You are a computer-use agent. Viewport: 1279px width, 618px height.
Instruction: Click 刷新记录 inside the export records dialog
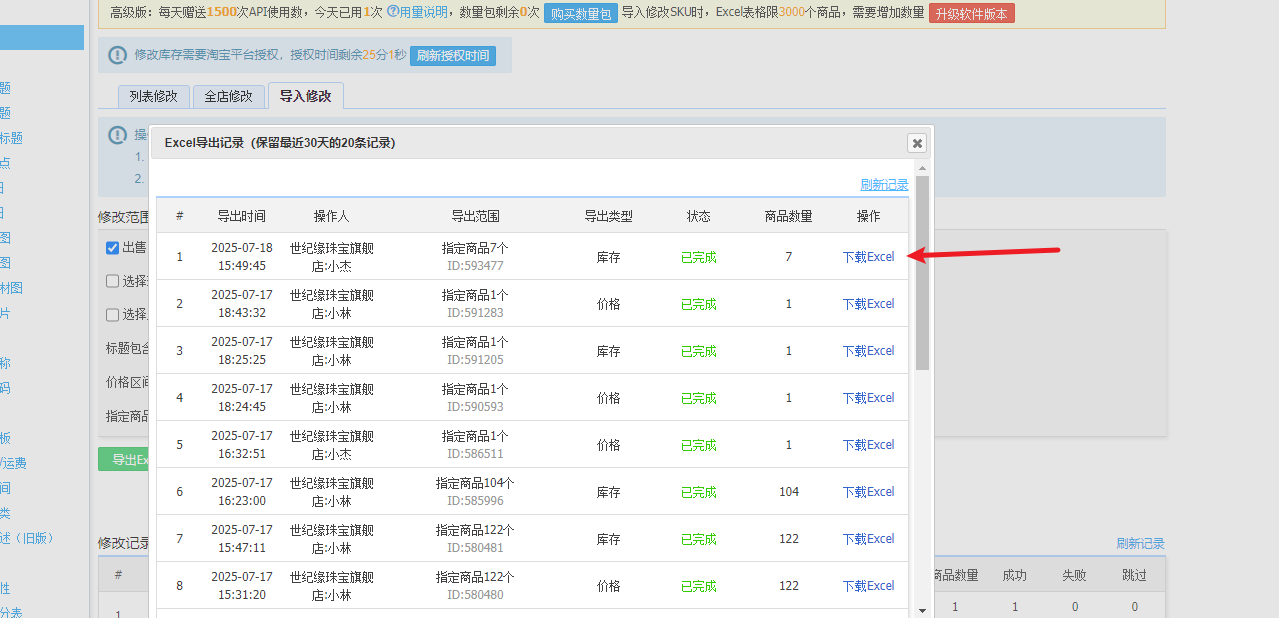[884, 185]
